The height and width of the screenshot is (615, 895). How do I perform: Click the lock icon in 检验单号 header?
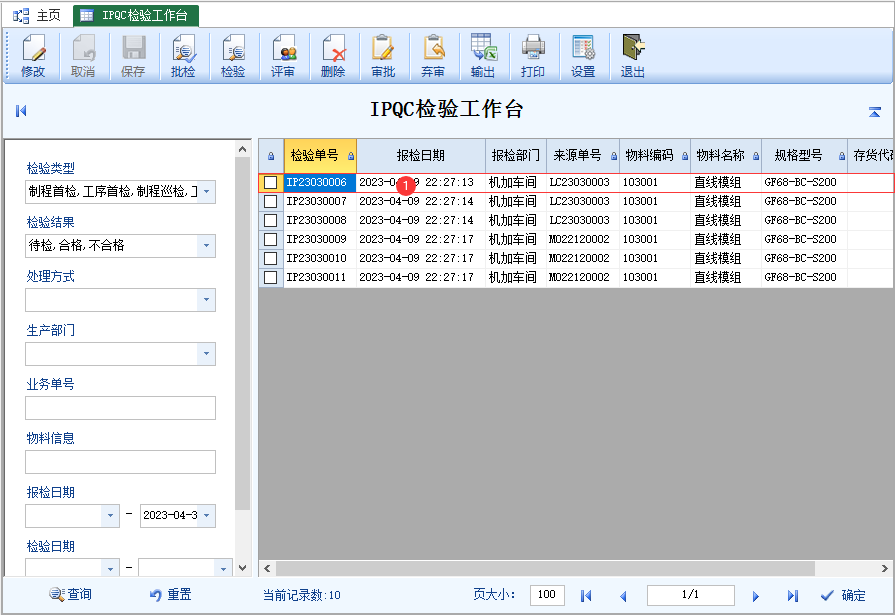[351, 156]
